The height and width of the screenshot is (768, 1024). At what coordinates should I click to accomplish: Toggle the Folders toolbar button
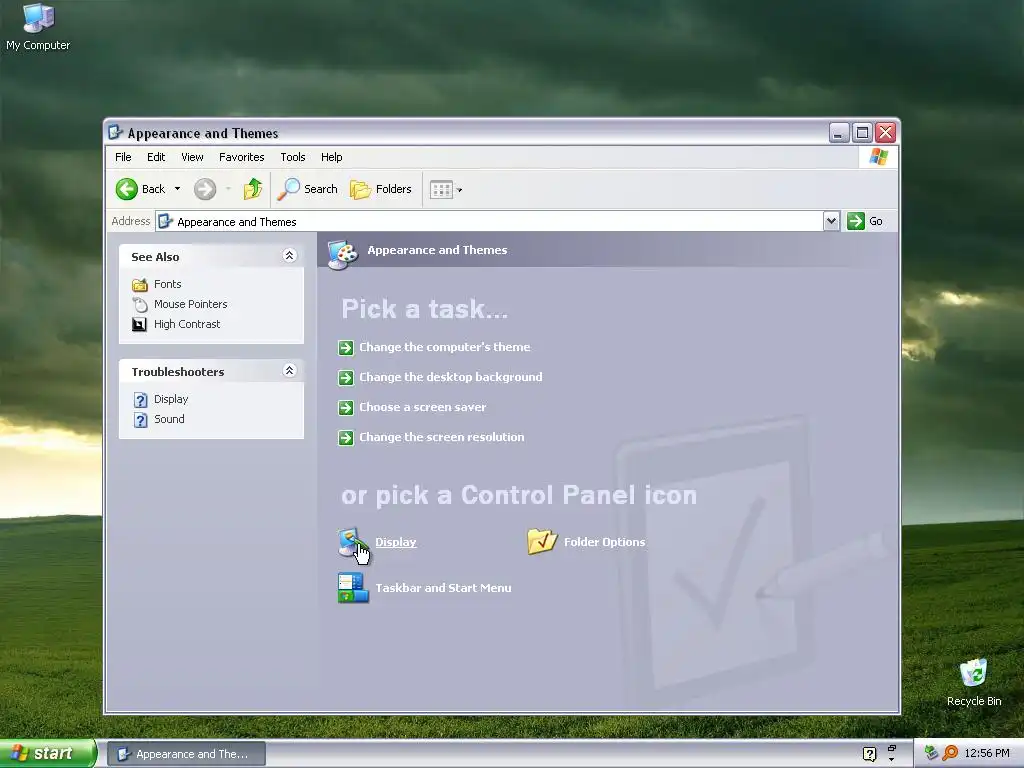[381, 189]
